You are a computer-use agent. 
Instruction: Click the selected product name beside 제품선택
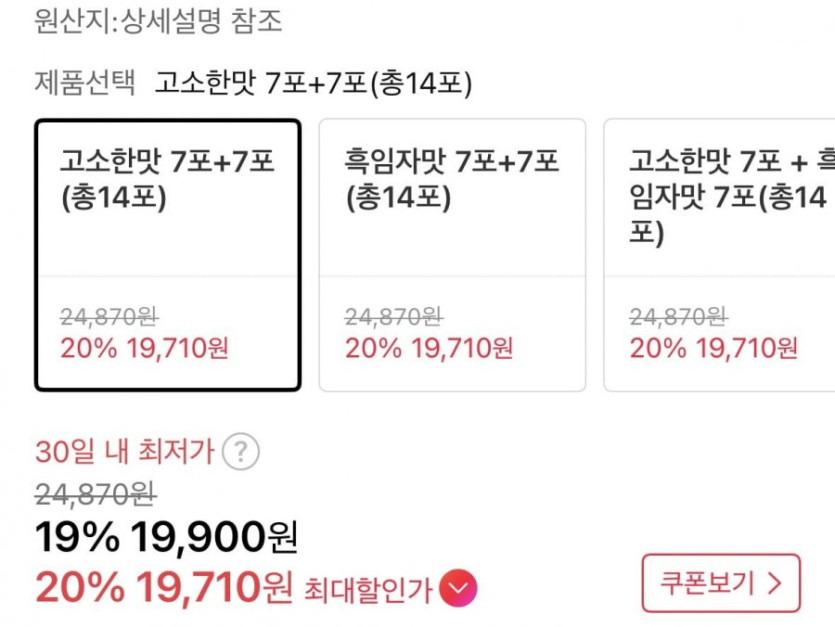[313, 83]
